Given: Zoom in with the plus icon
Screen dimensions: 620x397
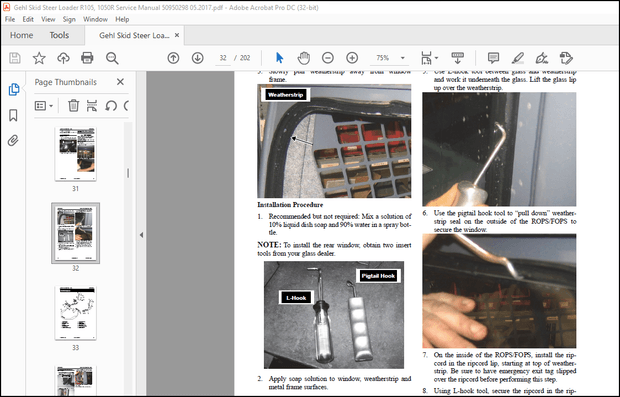Looking at the screenshot, I should (x=352, y=58).
